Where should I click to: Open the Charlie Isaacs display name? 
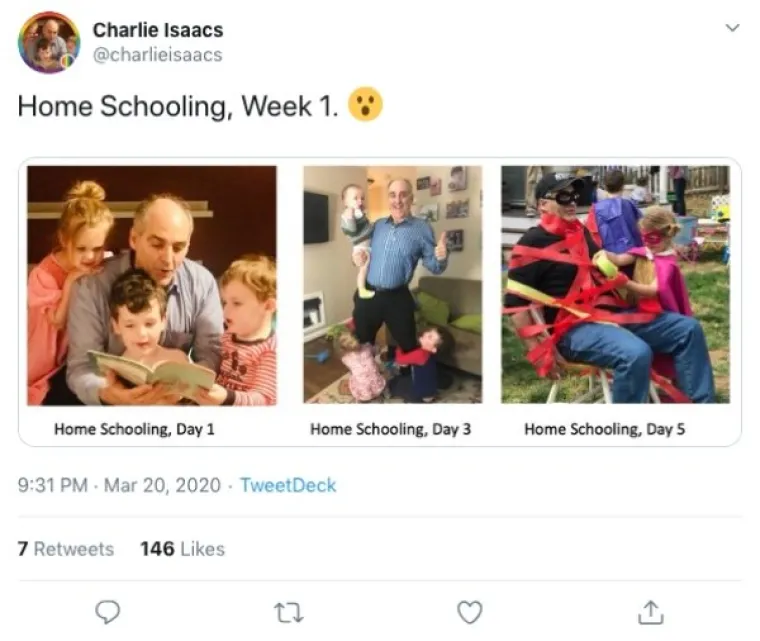[x=157, y=30]
